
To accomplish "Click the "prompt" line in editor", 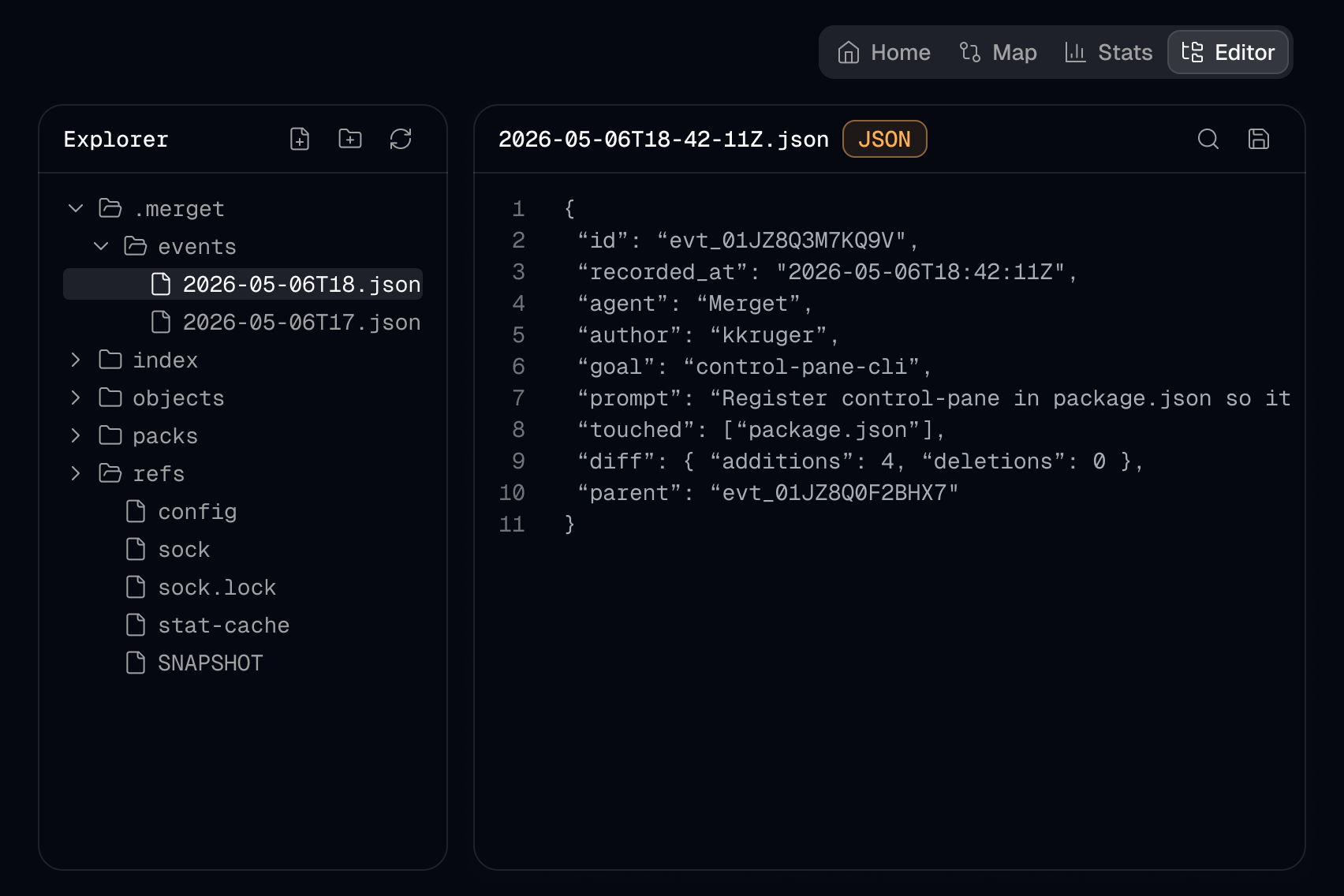I will point(934,398).
